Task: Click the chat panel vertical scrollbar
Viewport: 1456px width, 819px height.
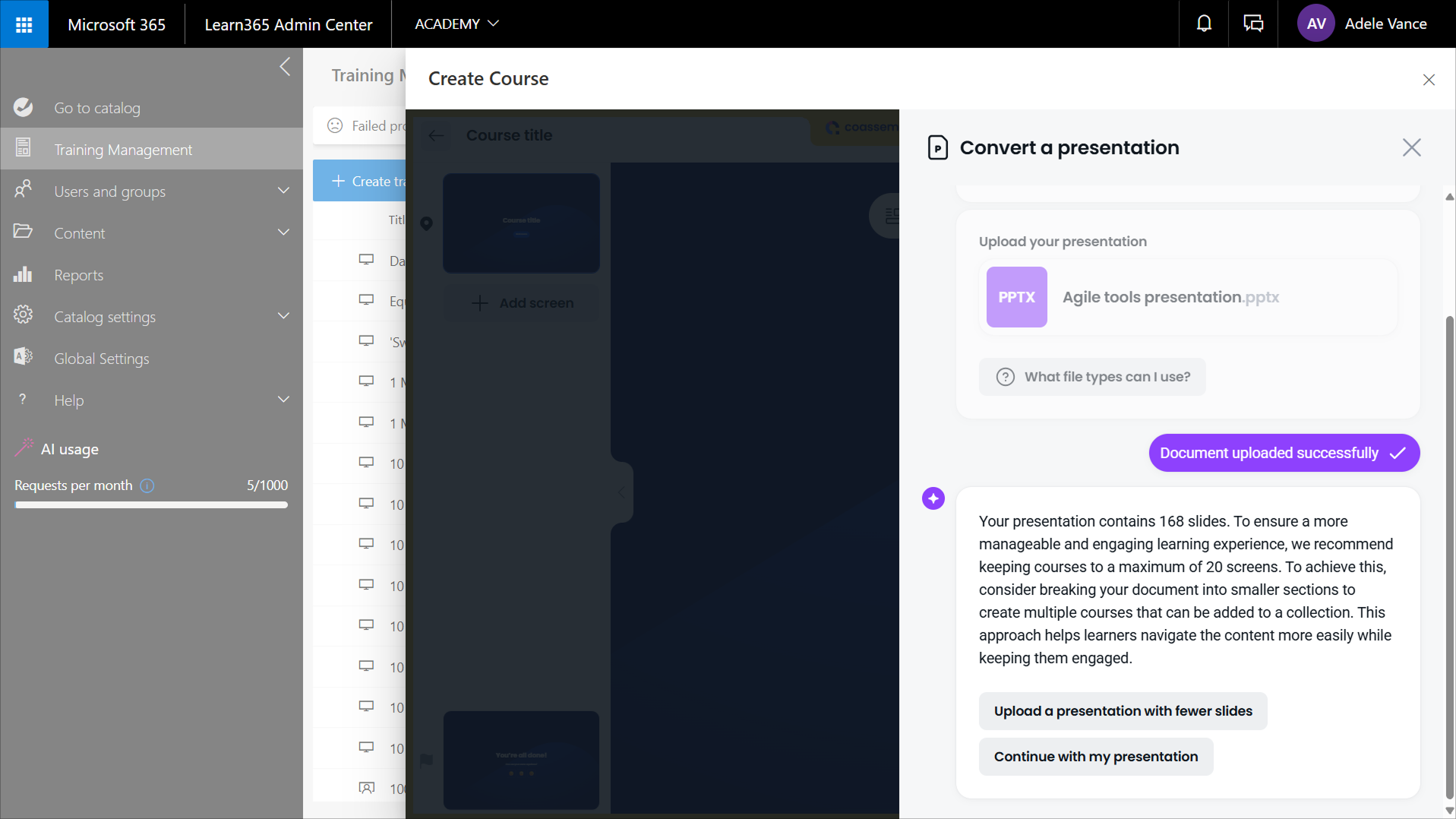Action: pyautogui.click(x=1449, y=532)
